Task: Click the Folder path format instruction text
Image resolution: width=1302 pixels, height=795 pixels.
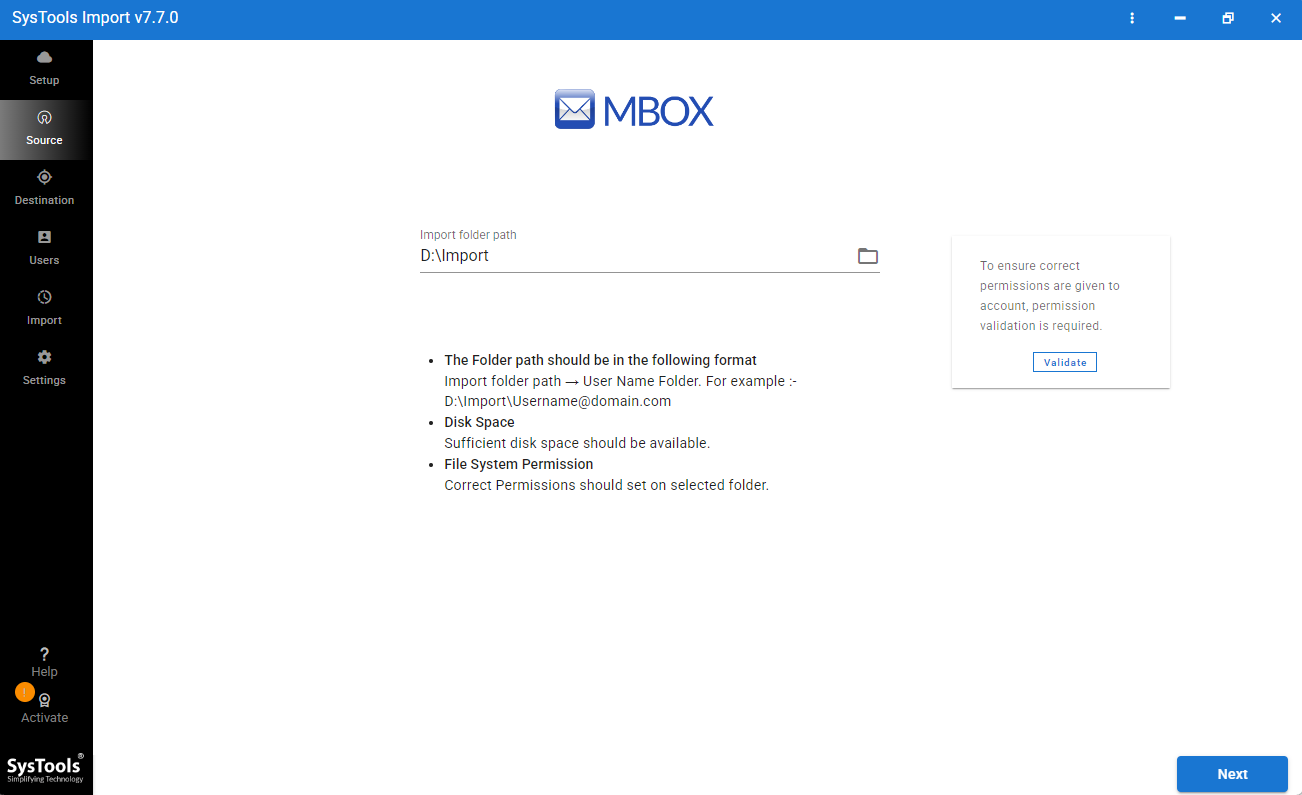Action: [x=599, y=359]
